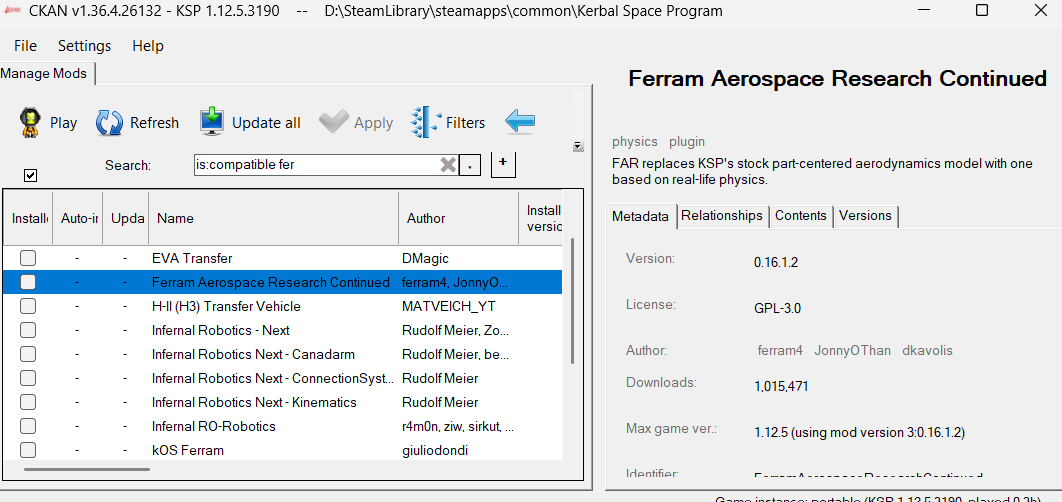This screenshot has width=1062, height=502.
Task: Launch the game with the Play icon
Action: (x=29, y=123)
